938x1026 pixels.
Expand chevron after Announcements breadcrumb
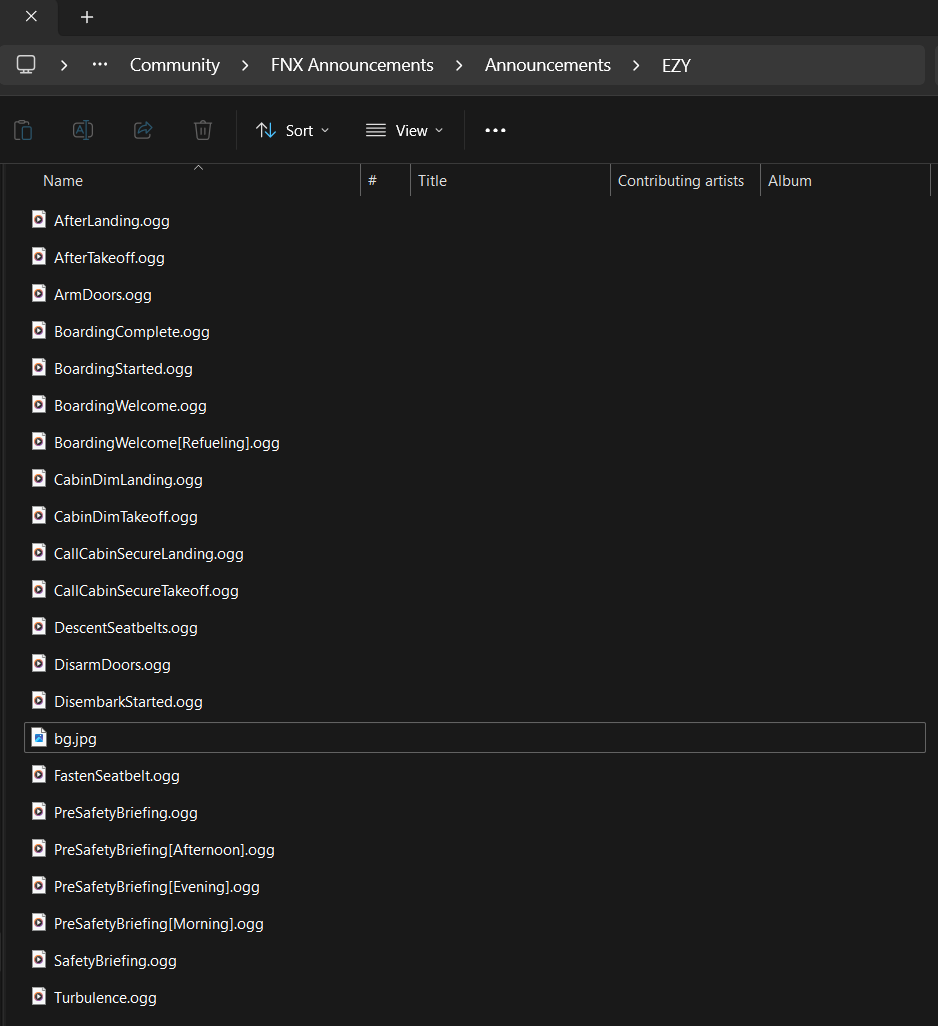click(636, 65)
